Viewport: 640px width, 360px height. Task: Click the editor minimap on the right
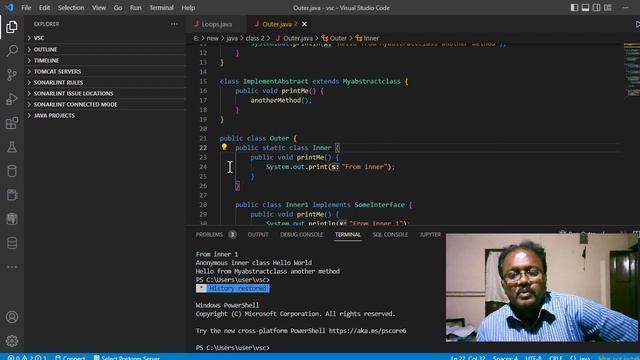point(631,69)
